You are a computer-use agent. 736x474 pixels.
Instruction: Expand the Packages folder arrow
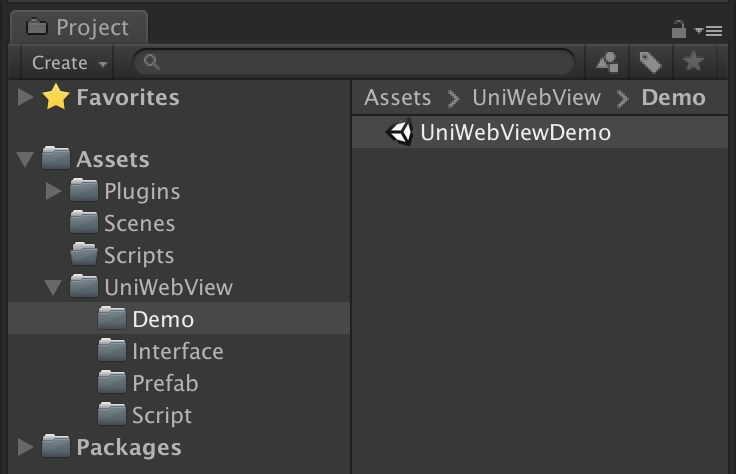tap(25, 447)
